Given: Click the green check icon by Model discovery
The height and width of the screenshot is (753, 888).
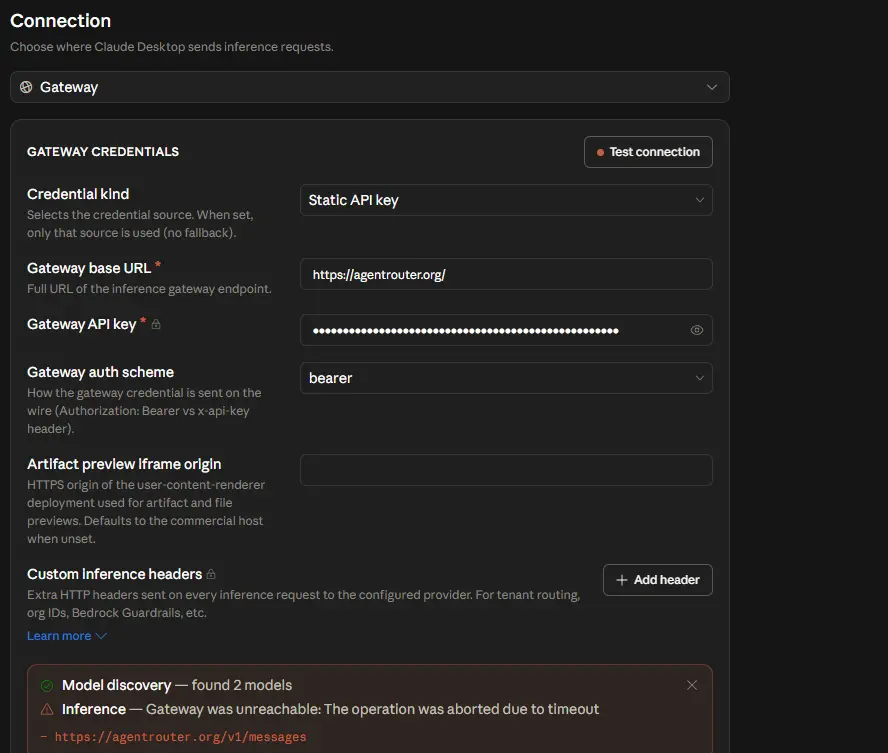Looking at the screenshot, I should tap(47, 686).
